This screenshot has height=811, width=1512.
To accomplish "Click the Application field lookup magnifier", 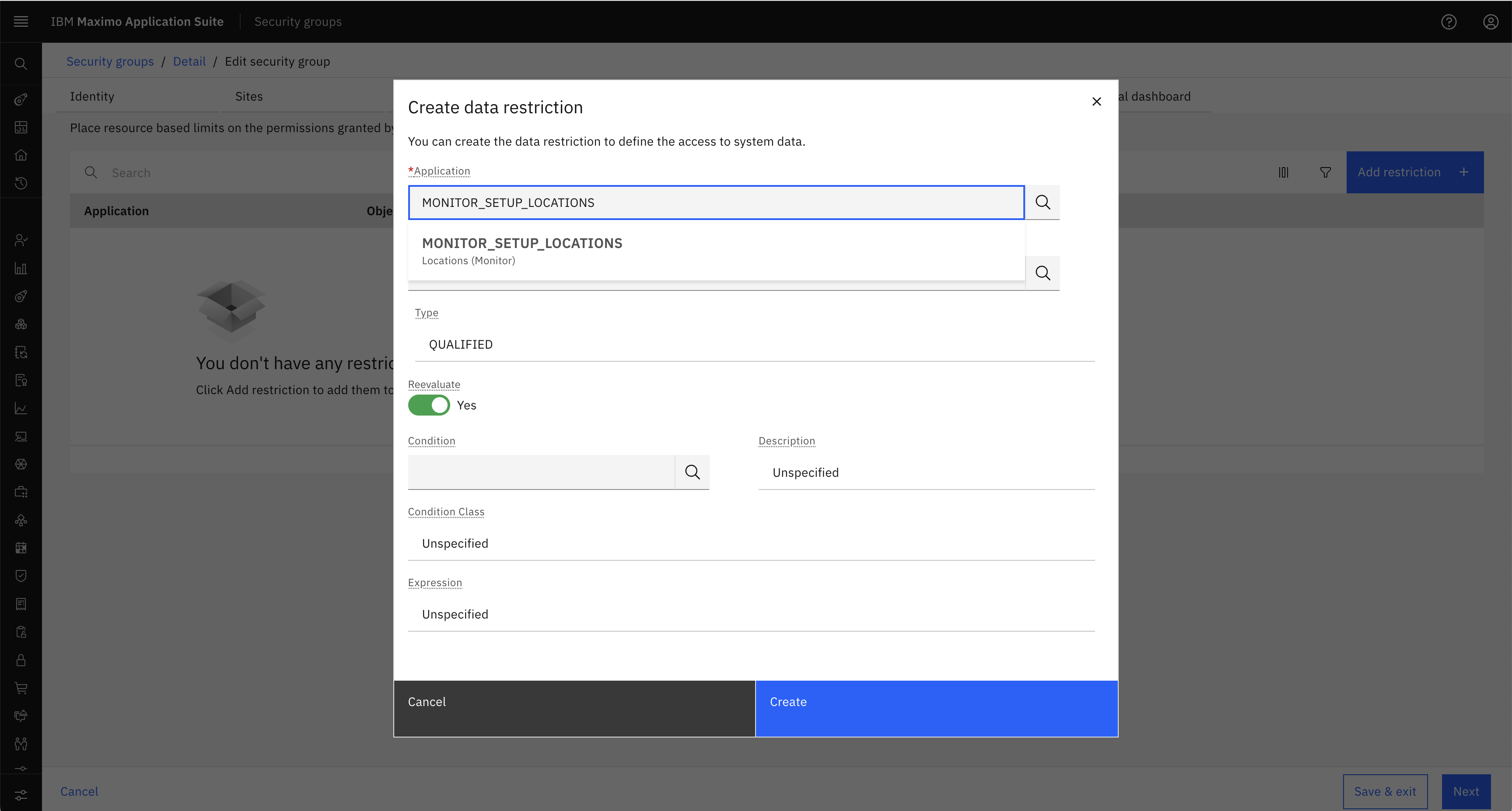I will point(1043,203).
